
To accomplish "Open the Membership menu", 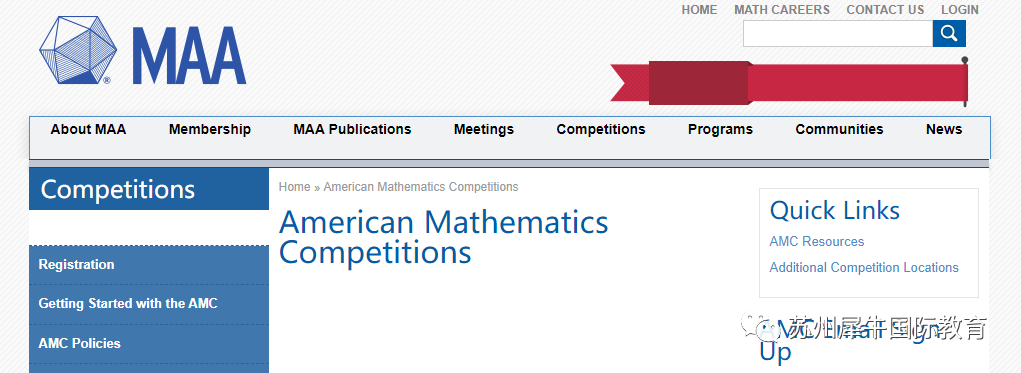I will coord(210,130).
